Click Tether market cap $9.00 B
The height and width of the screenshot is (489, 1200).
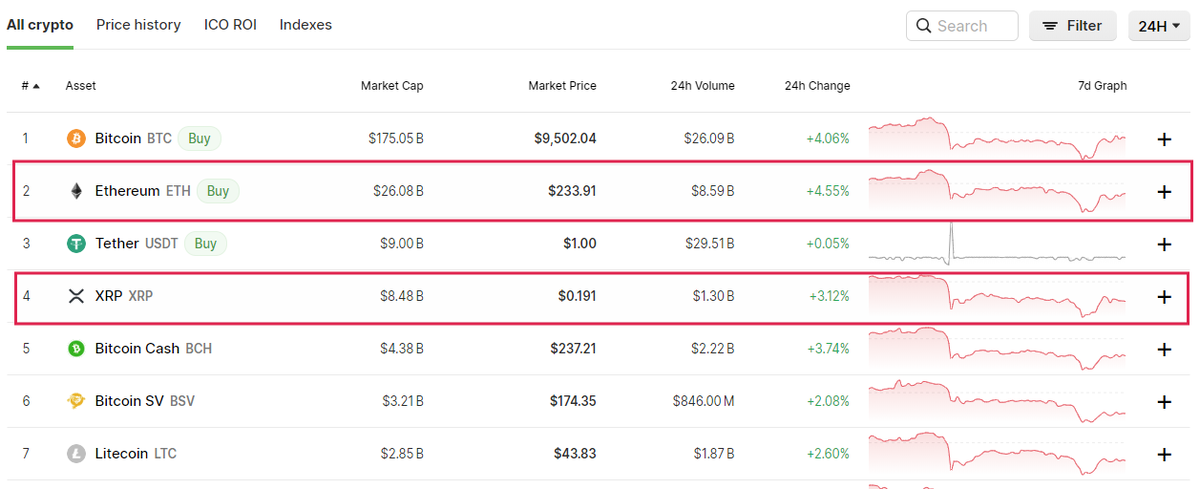[x=402, y=243]
